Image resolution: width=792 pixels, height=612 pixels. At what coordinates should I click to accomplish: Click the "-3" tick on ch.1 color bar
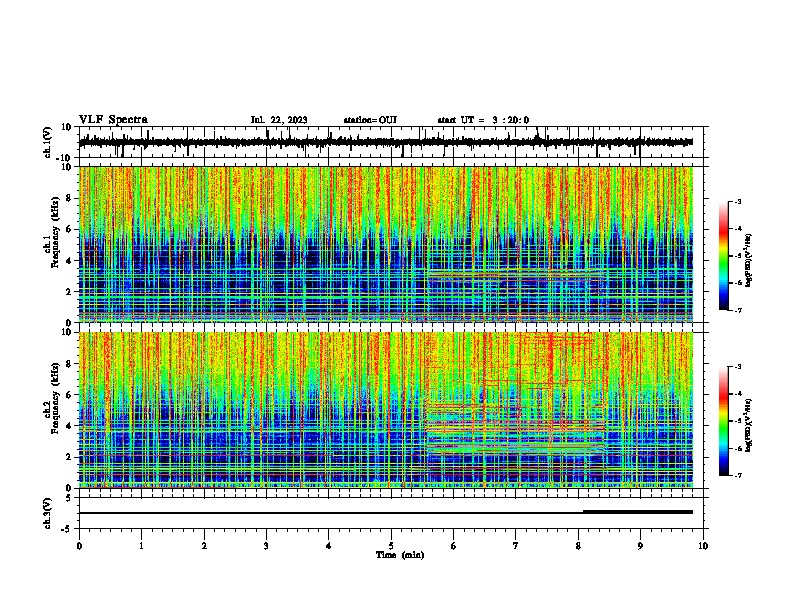coord(737,202)
